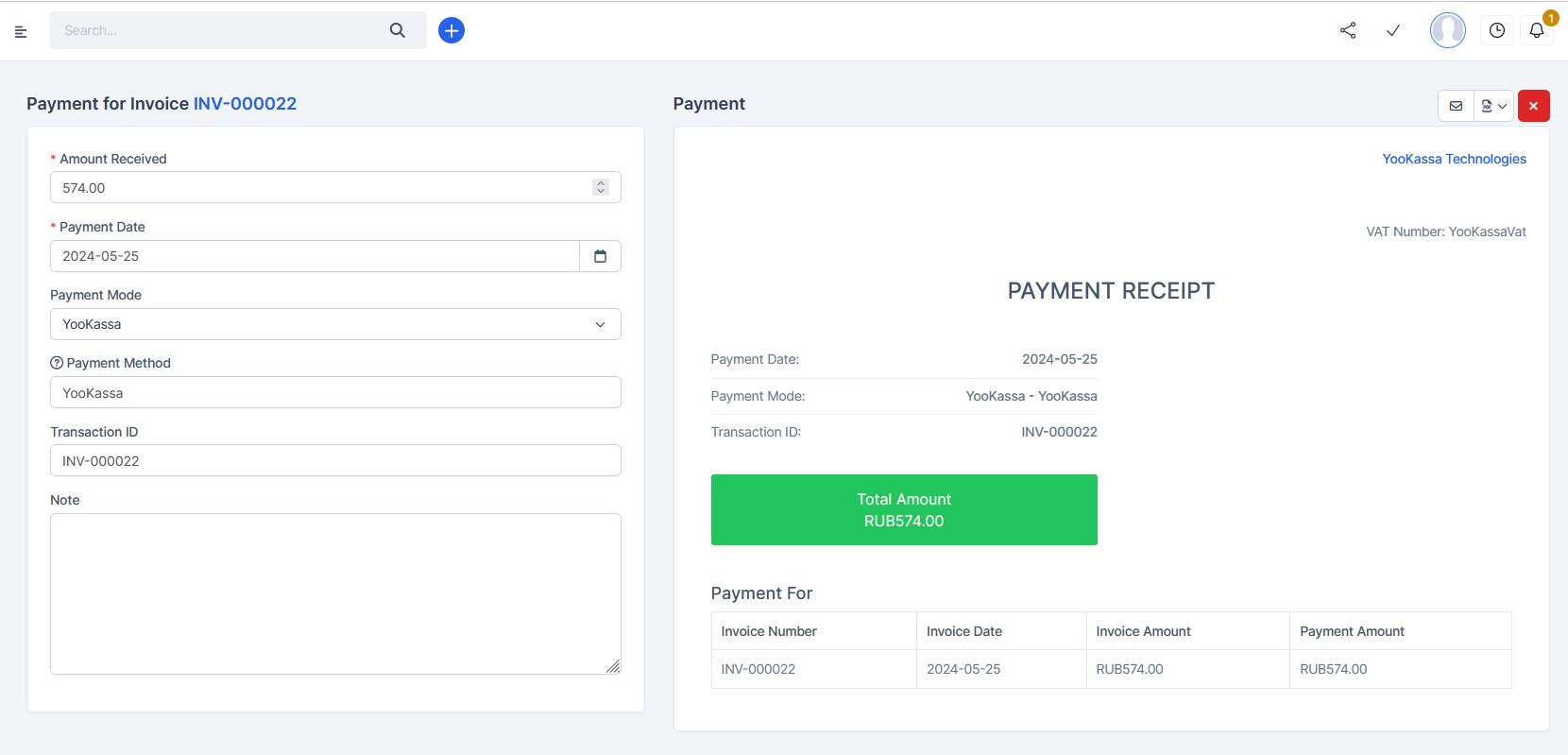Click the Payment Method help question icon
This screenshot has height=755, width=1568.
[x=56, y=362]
